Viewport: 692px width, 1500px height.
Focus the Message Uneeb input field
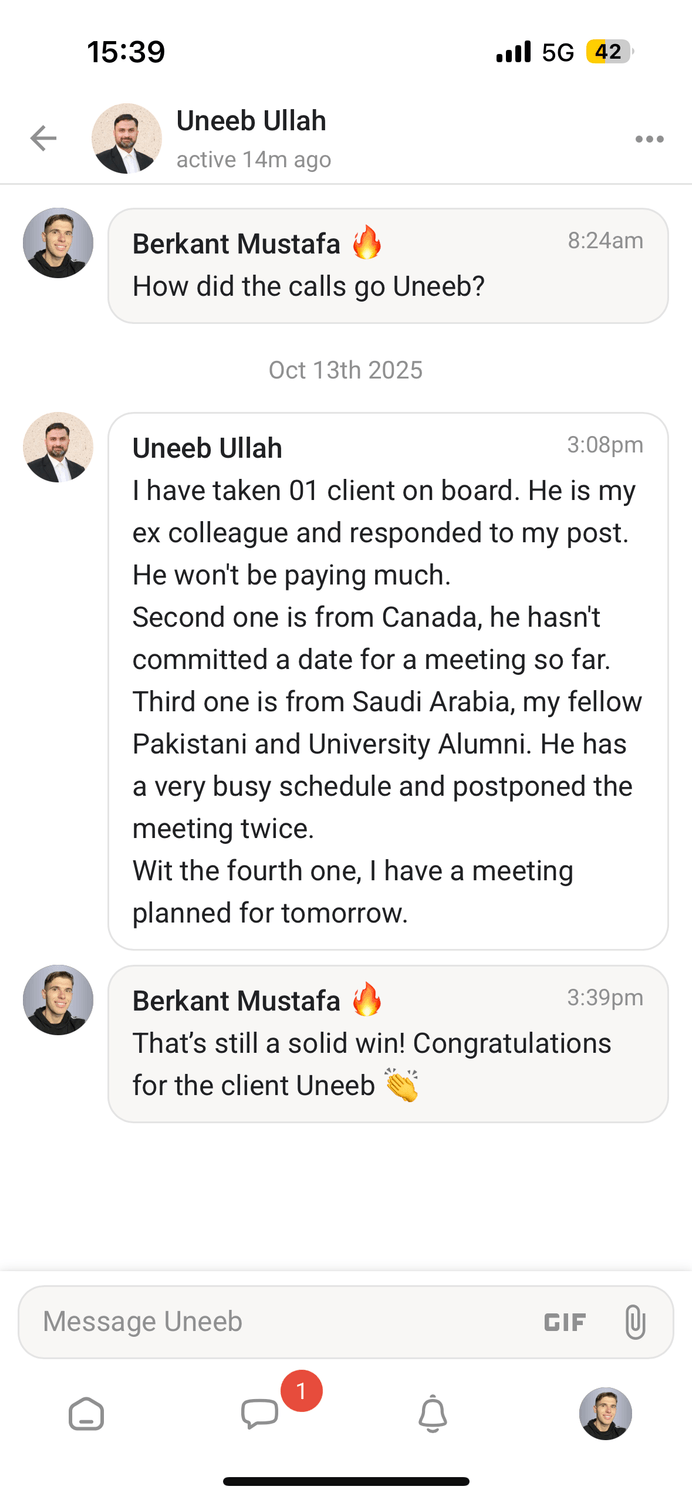[280, 1322]
